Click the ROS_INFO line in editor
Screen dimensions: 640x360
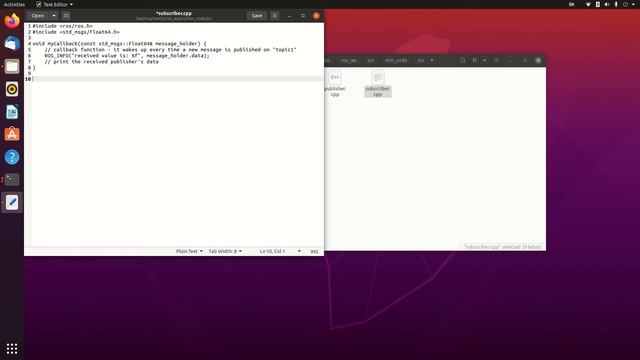tap(127, 56)
